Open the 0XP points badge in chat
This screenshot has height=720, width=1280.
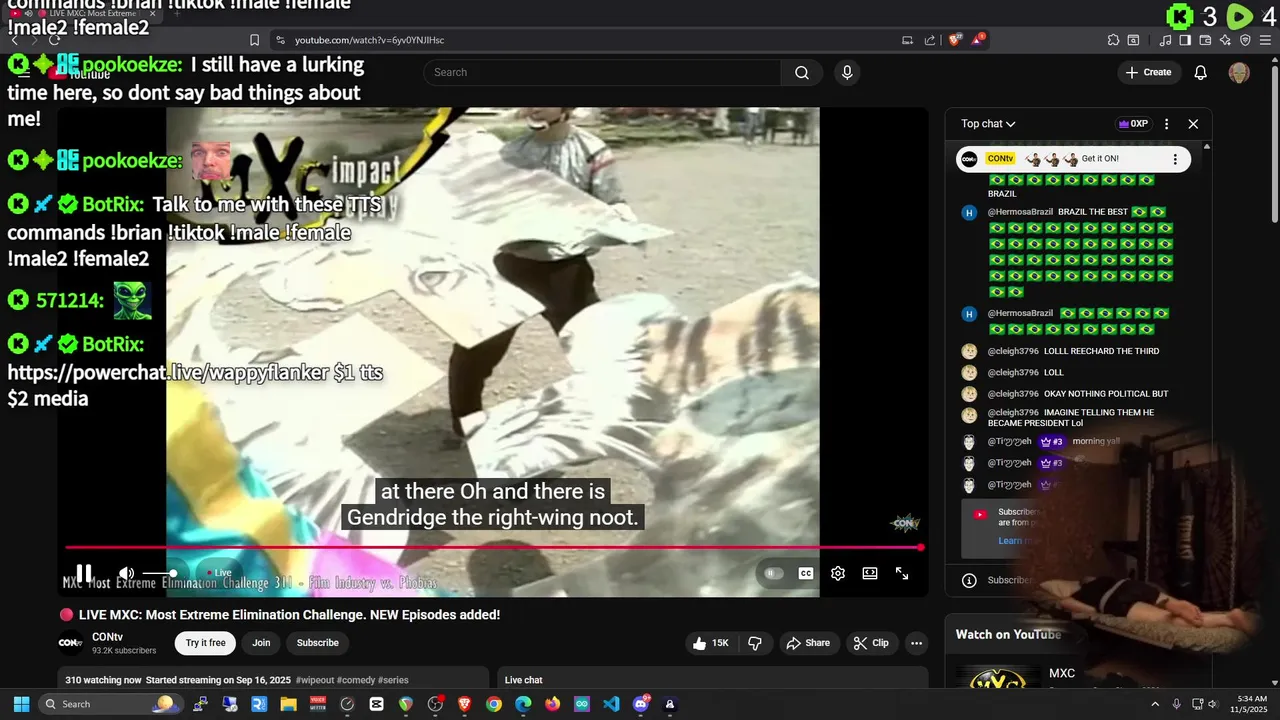[x=1133, y=124]
